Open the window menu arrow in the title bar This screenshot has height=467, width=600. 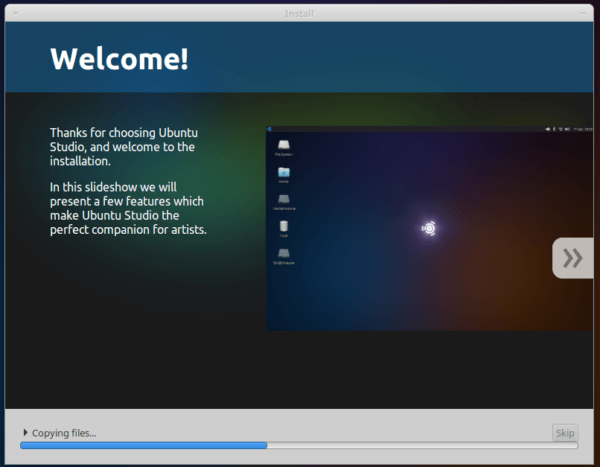(x=15, y=14)
